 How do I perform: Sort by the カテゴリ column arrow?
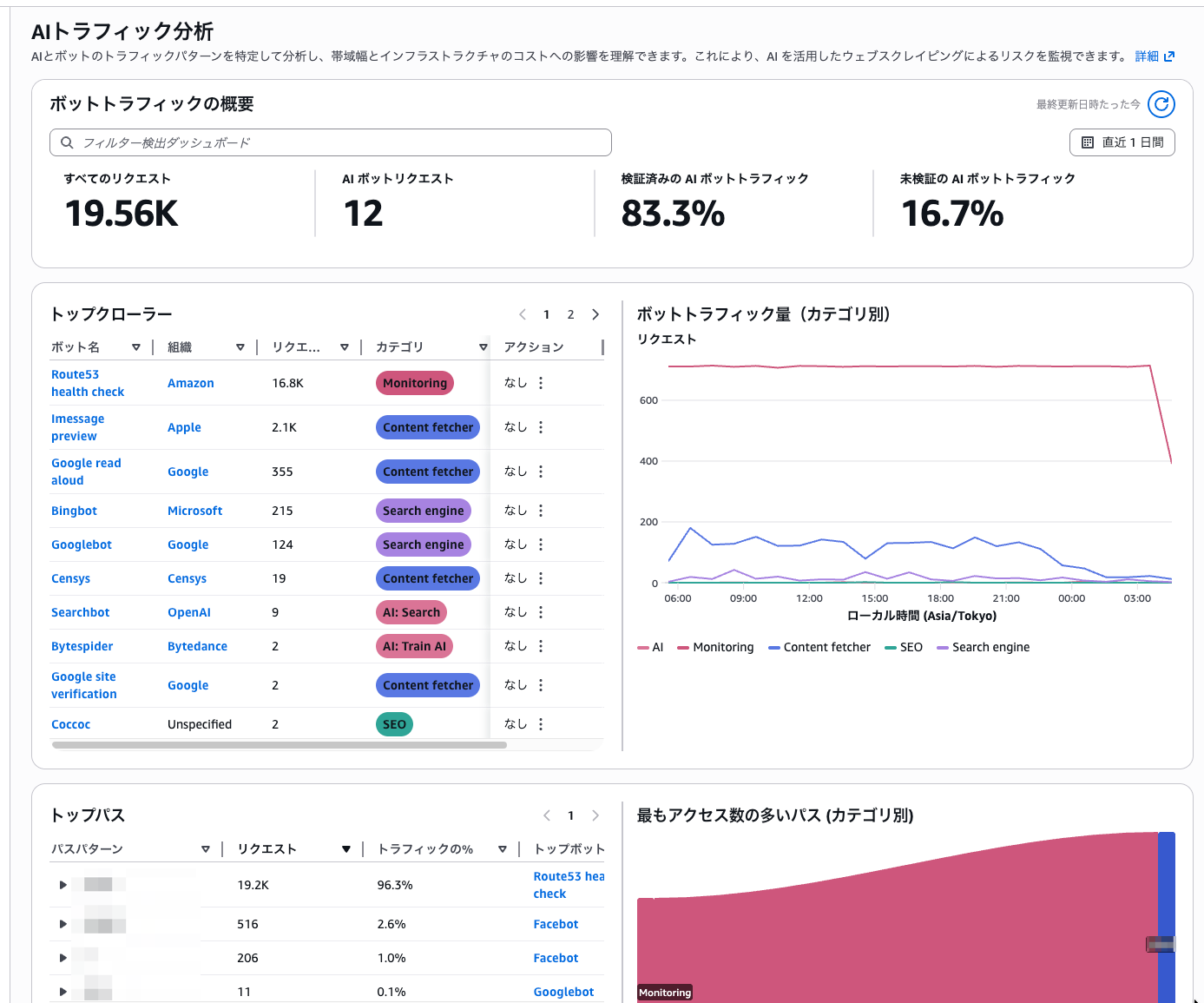(x=483, y=347)
